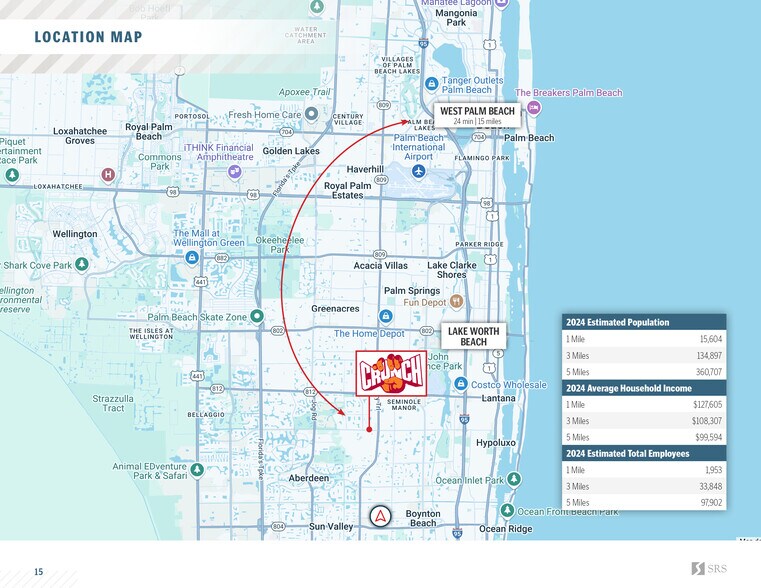Click the Royal Palm Estates label
Viewport: 761px width, 588px height.
click(347, 191)
